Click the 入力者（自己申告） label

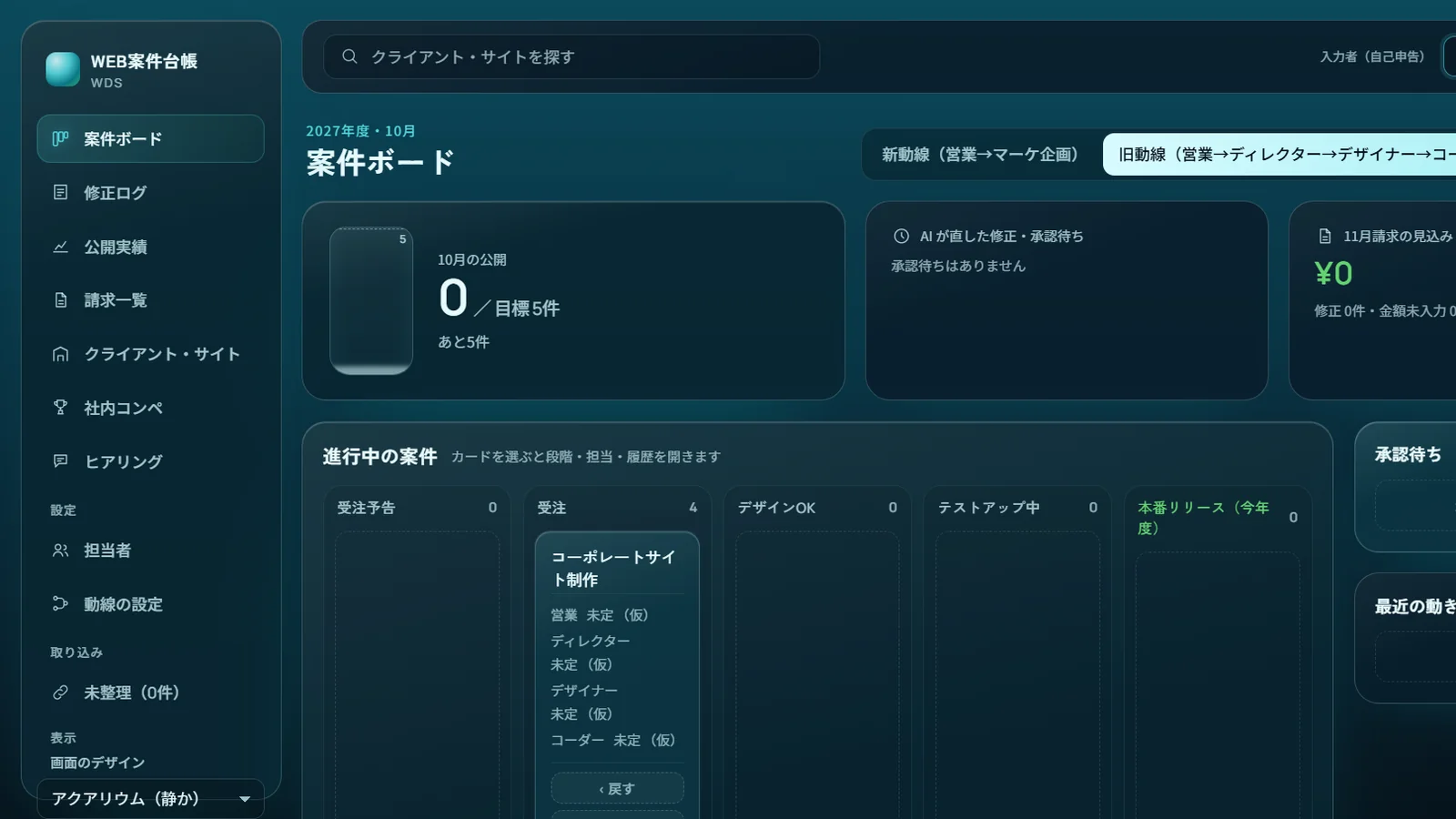[1372, 56]
